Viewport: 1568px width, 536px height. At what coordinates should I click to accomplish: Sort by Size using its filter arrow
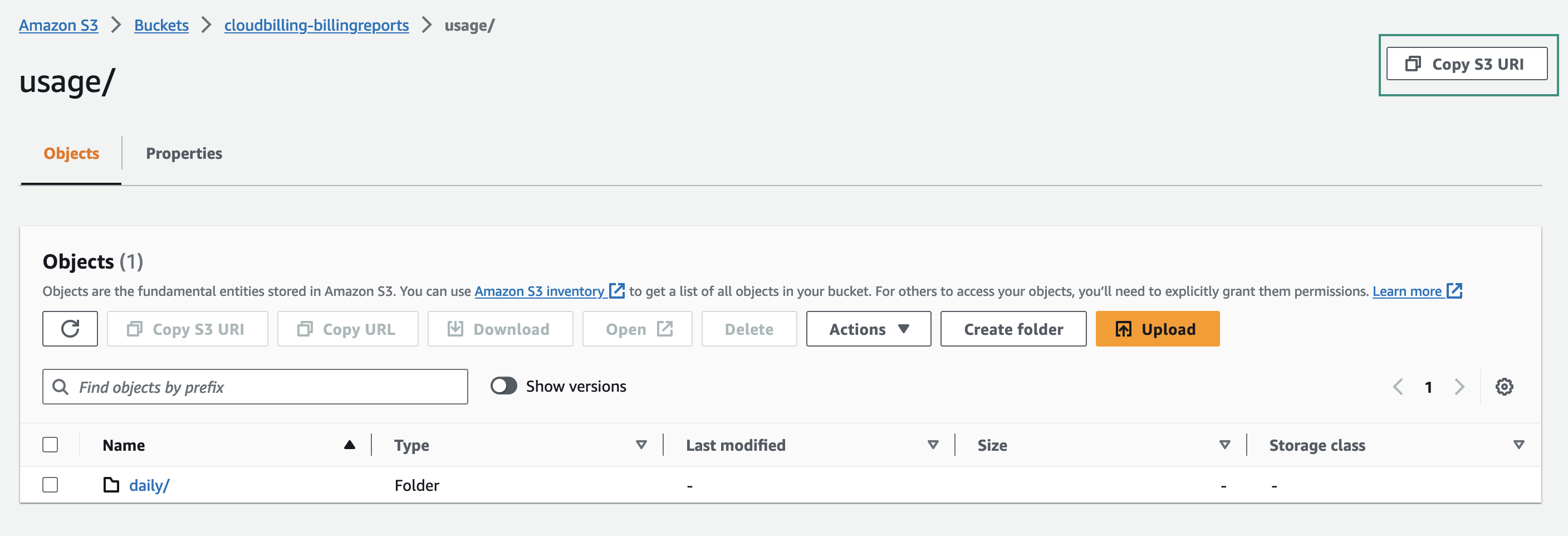1224,445
